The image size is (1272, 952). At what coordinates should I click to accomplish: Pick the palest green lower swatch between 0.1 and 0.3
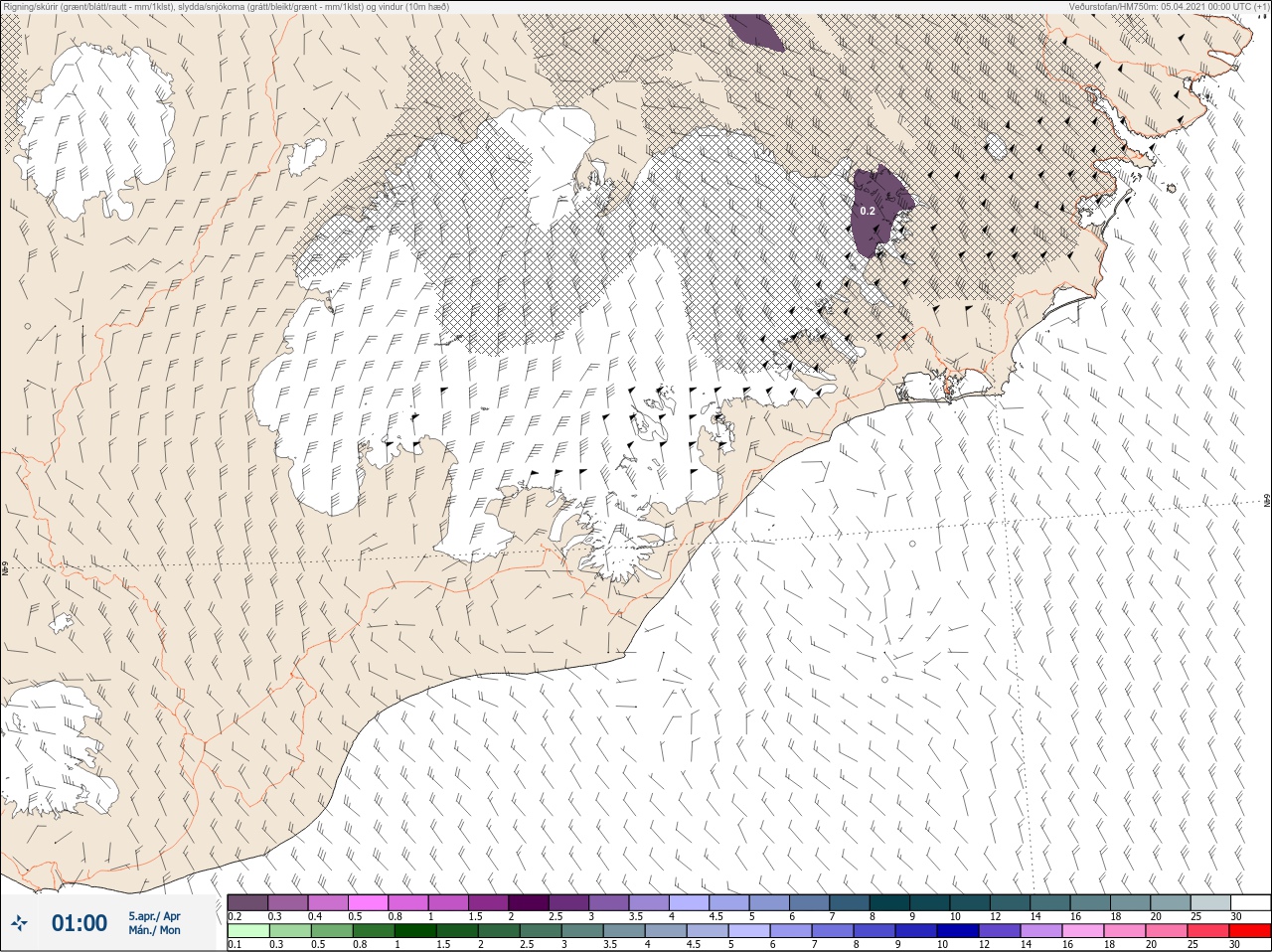coord(247,931)
